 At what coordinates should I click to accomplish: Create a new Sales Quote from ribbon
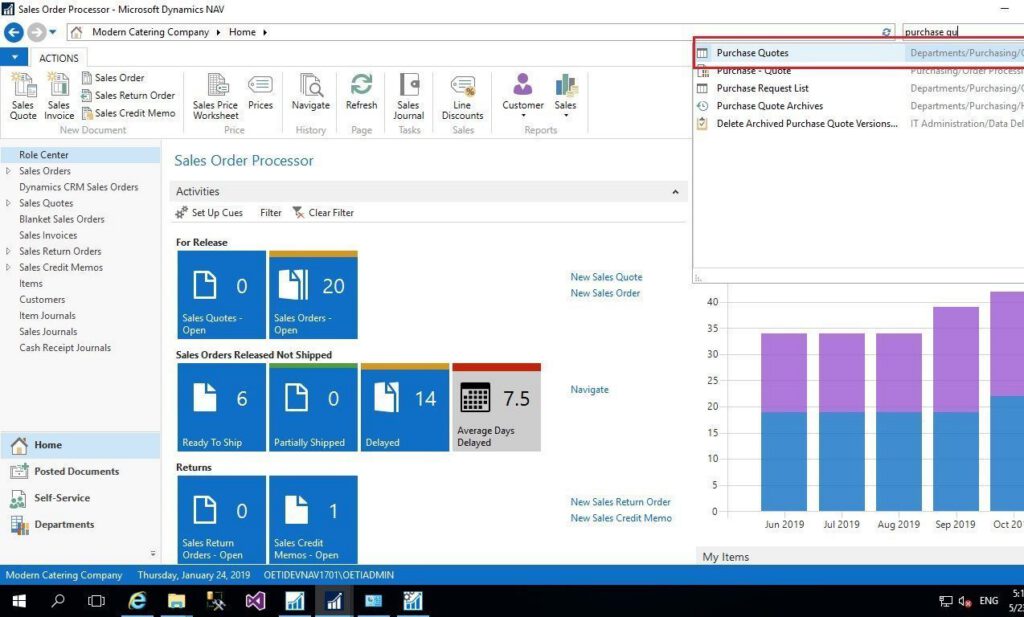point(23,96)
